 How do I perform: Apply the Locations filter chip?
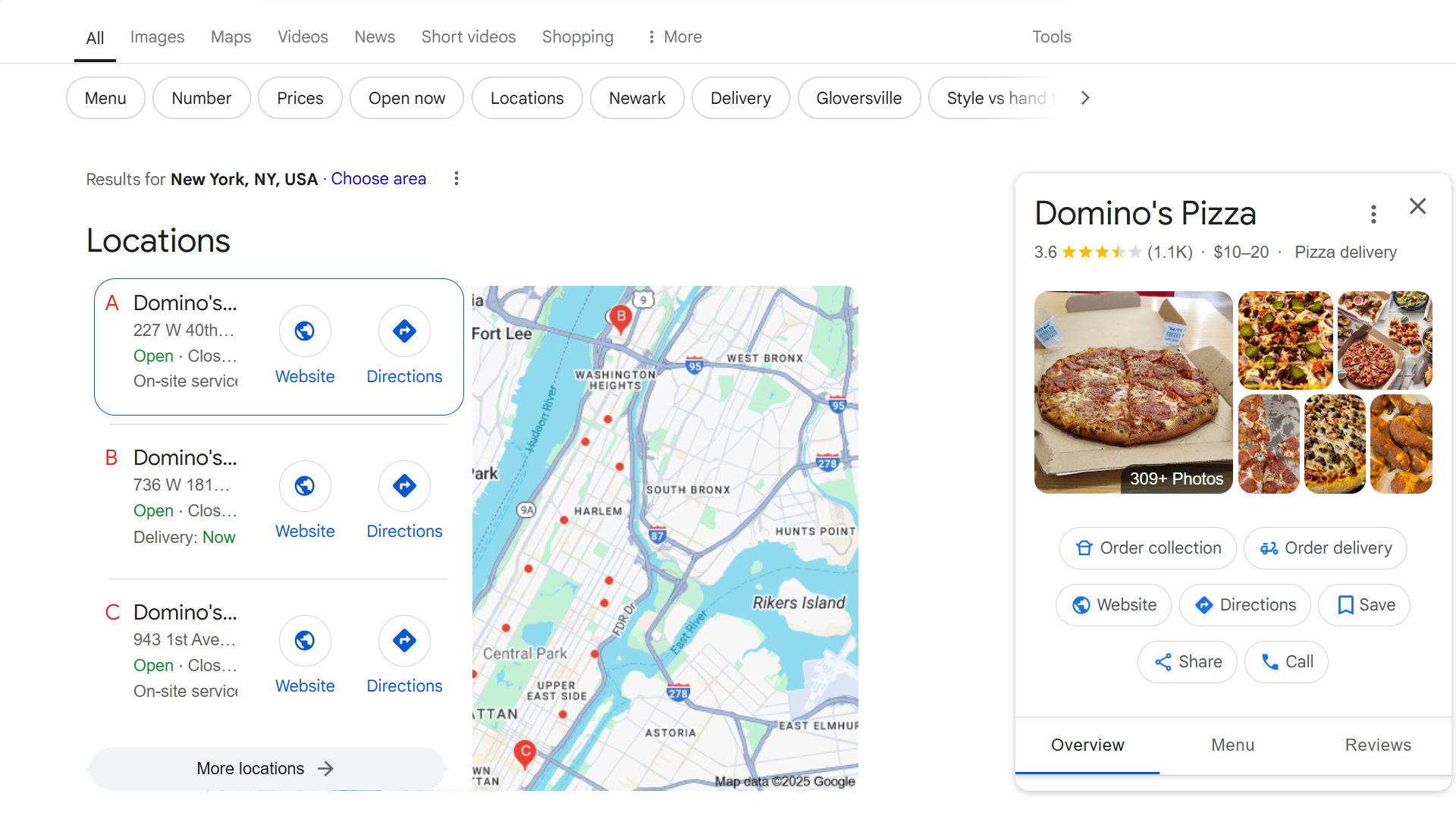point(527,99)
